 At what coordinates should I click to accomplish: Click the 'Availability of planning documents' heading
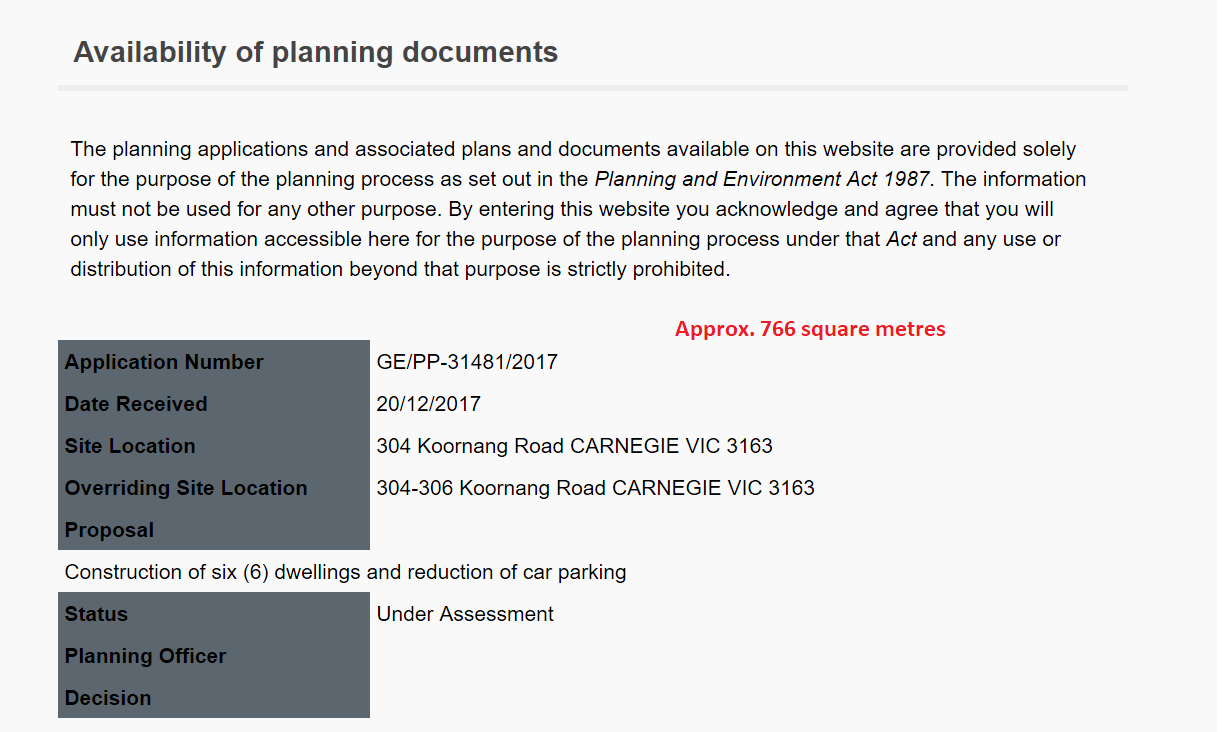tap(315, 52)
